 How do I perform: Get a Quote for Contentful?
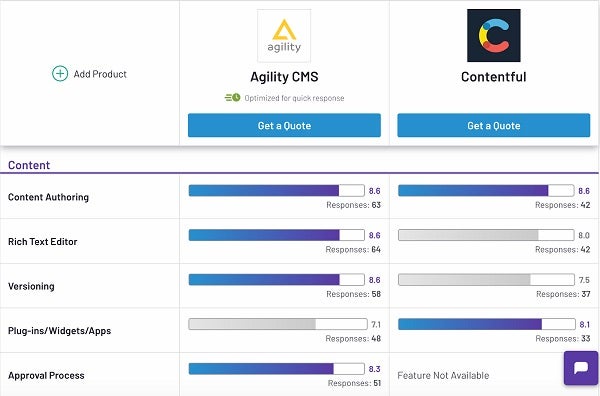tap(494, 125)
